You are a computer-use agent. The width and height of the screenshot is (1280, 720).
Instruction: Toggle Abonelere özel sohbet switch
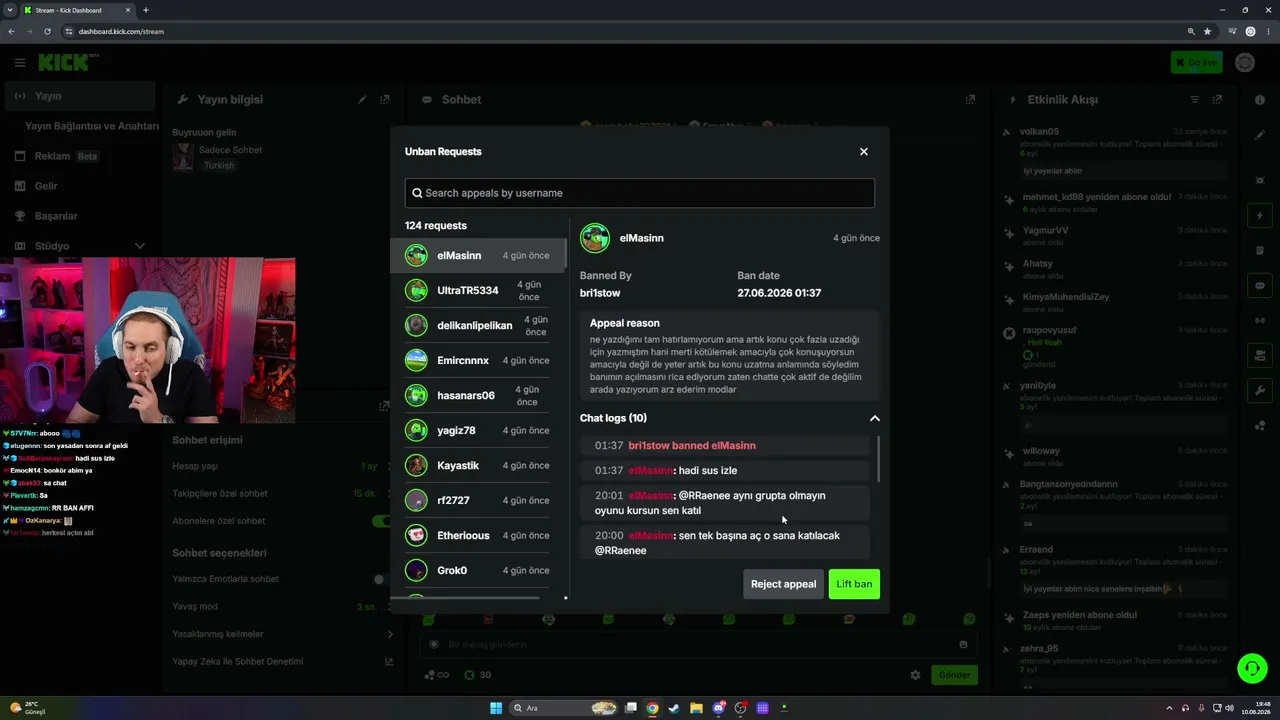point(379,521)
